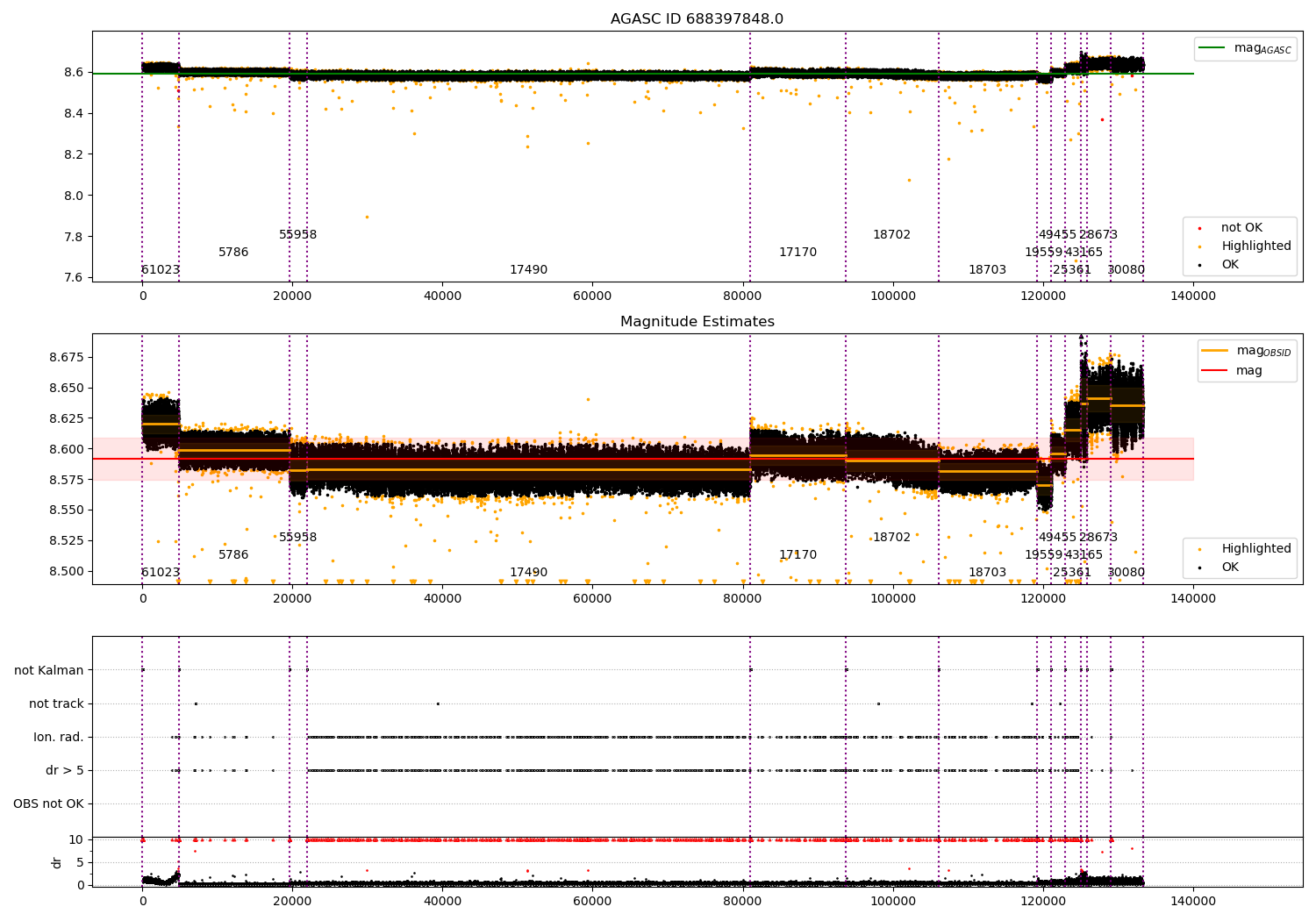This screenshot has width=1316, height=921.
Task: Click x-axis tick 120000 under the bottom plot
Action: coord(1043,902)
